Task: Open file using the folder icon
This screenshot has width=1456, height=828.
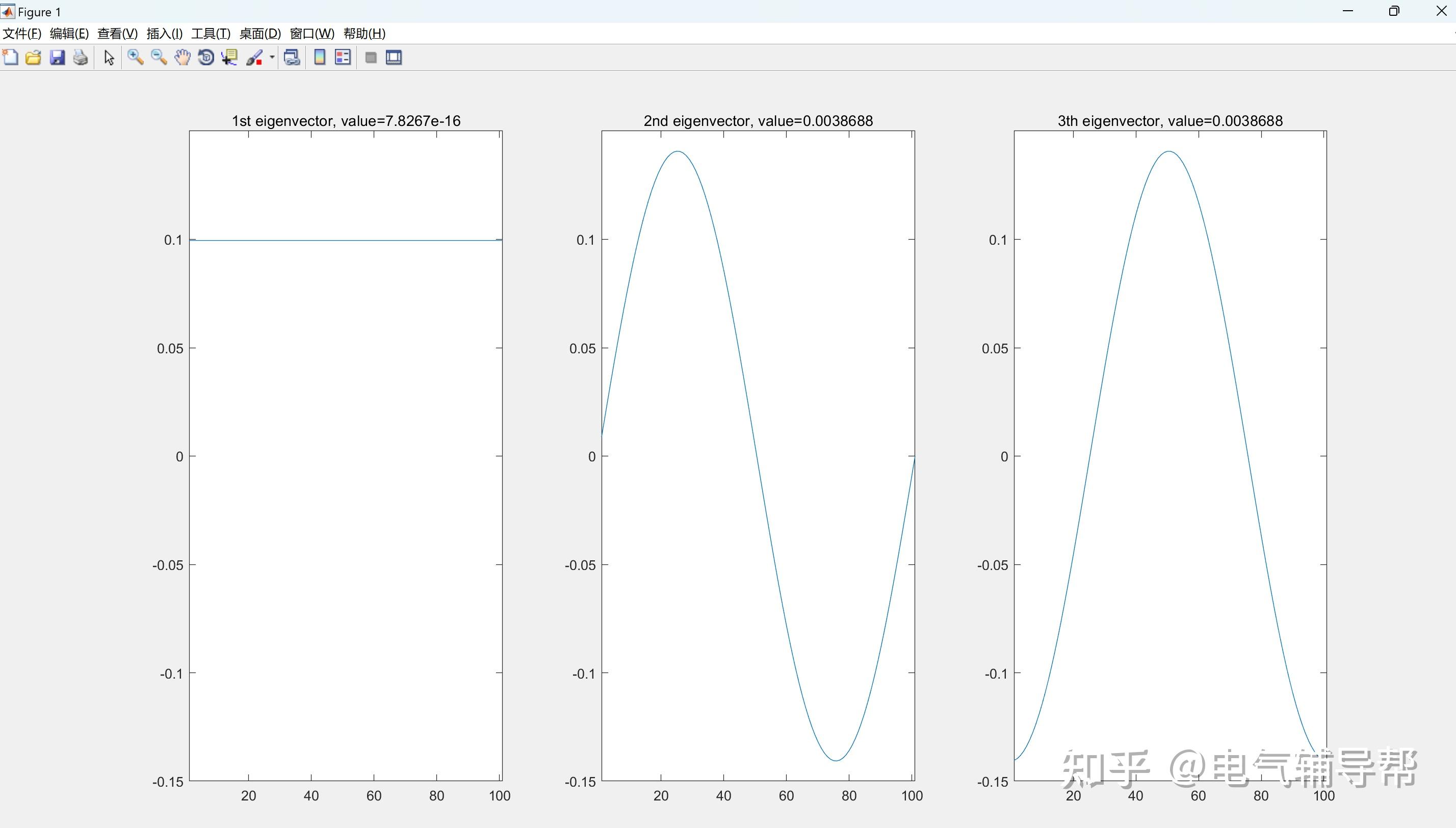Action: pyautogui.click(x=34, y=58)
